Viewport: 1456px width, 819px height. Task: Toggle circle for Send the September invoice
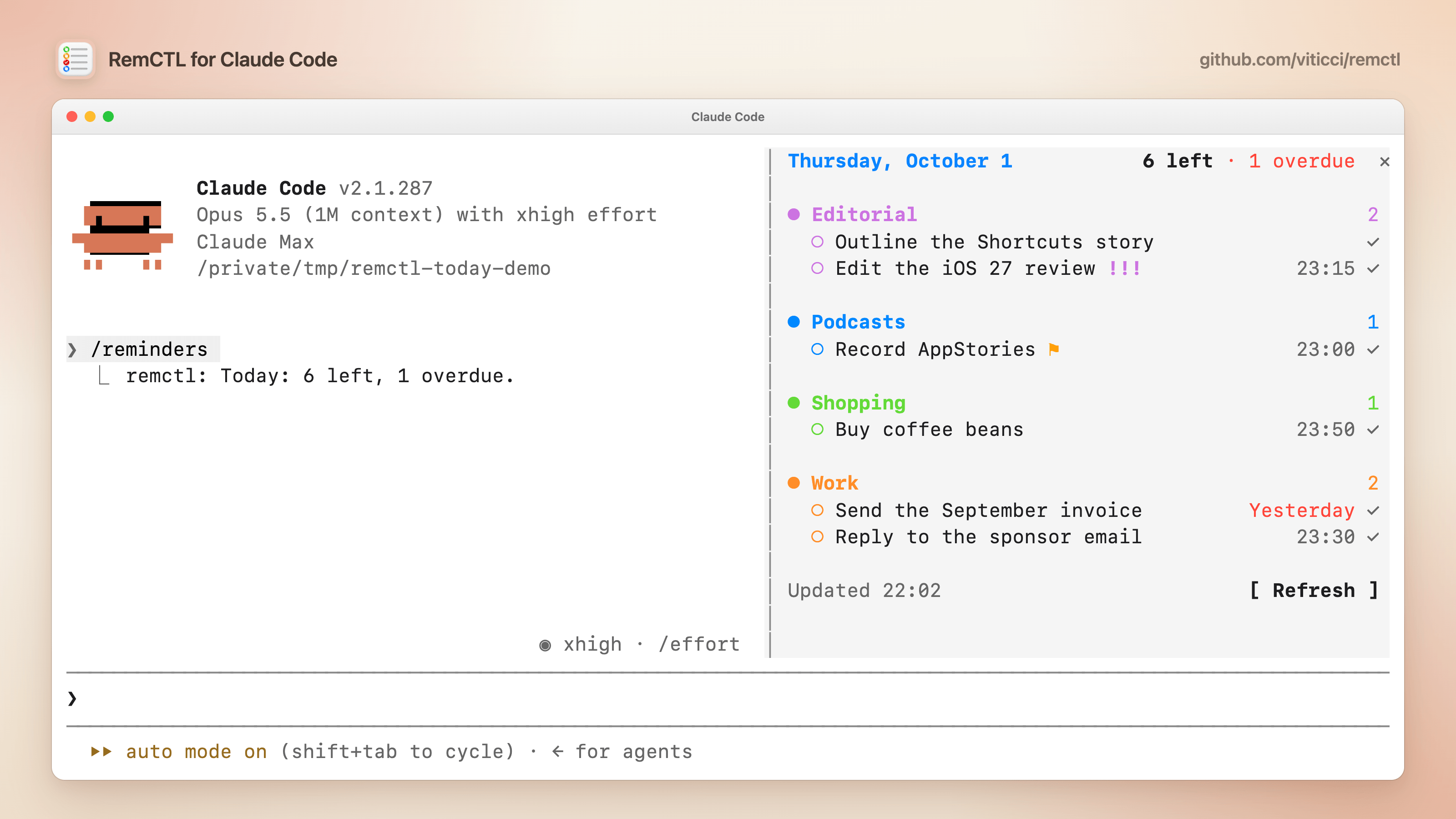pos(817,511)
